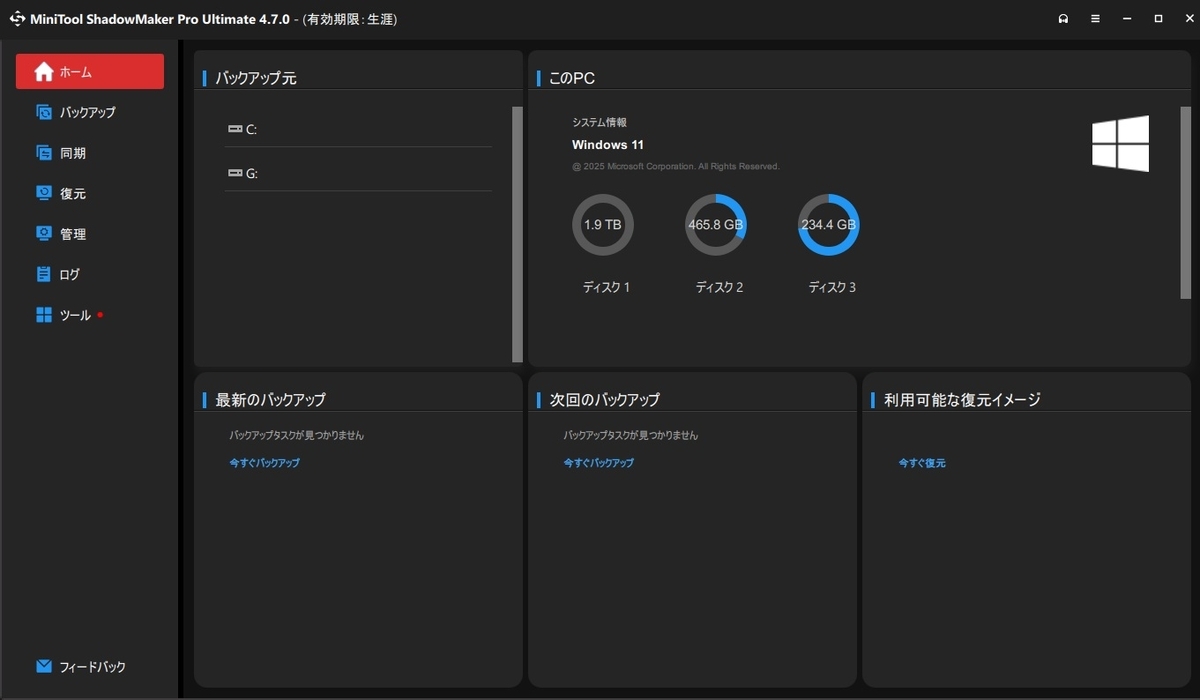Click the このPC panel scrollbar
The image size is (1200, 700).
coord(1185,202)
